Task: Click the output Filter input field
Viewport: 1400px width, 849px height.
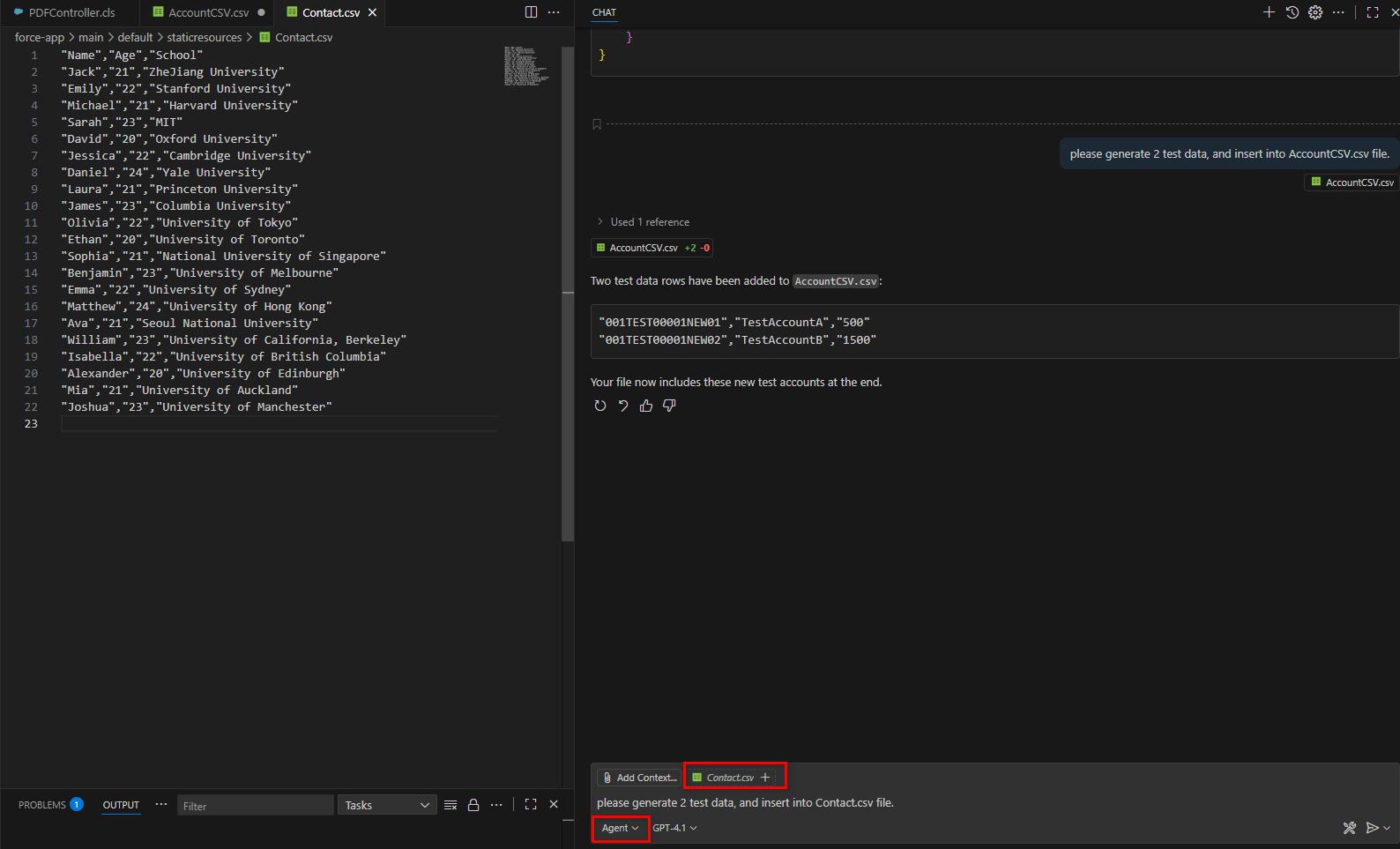Action: [x=255, y=806]
